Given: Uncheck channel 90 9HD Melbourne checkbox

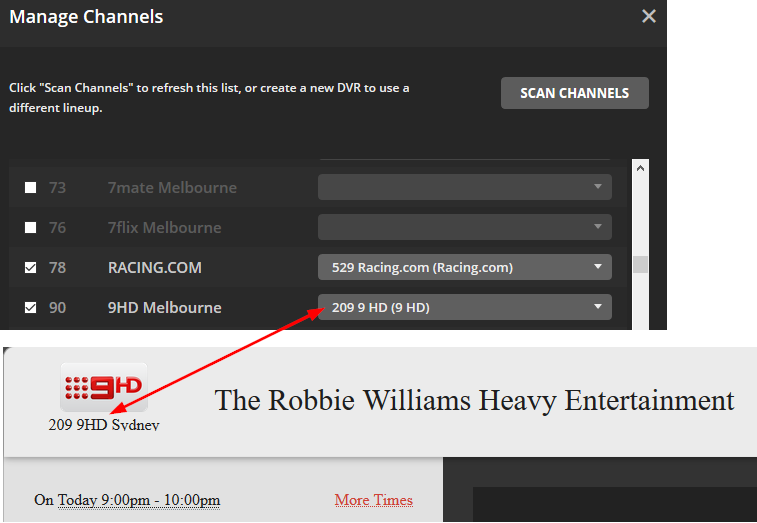Looking at the screenshot, I should (x=30, y=308).
